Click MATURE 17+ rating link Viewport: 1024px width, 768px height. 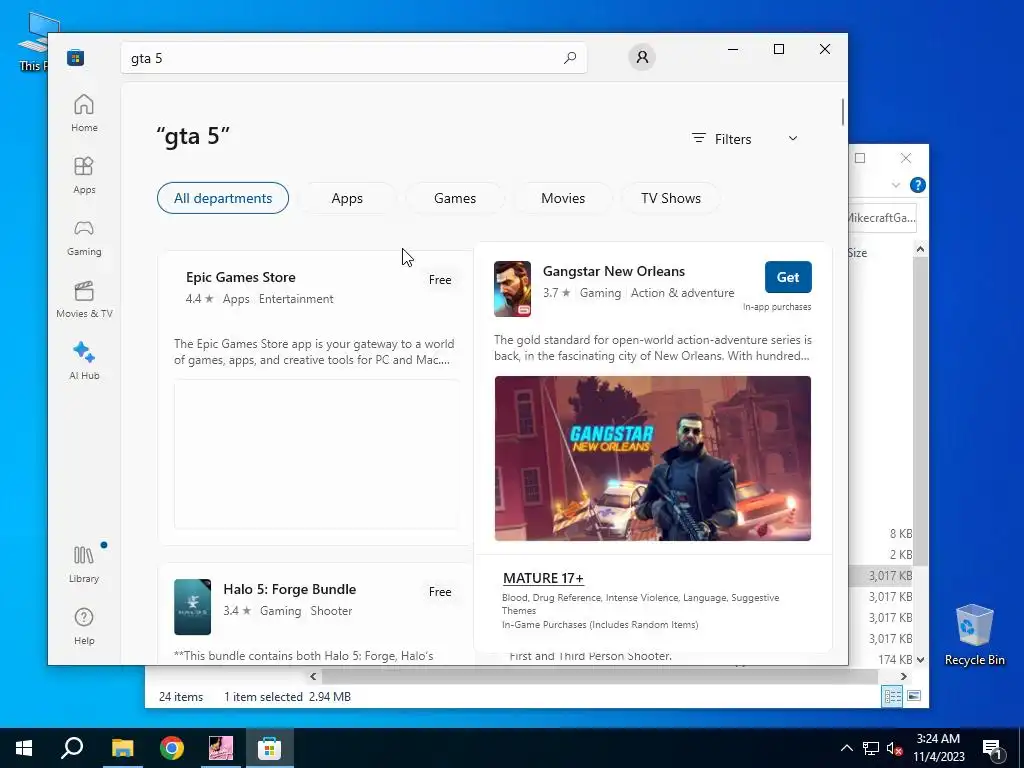tap(543, 578)
